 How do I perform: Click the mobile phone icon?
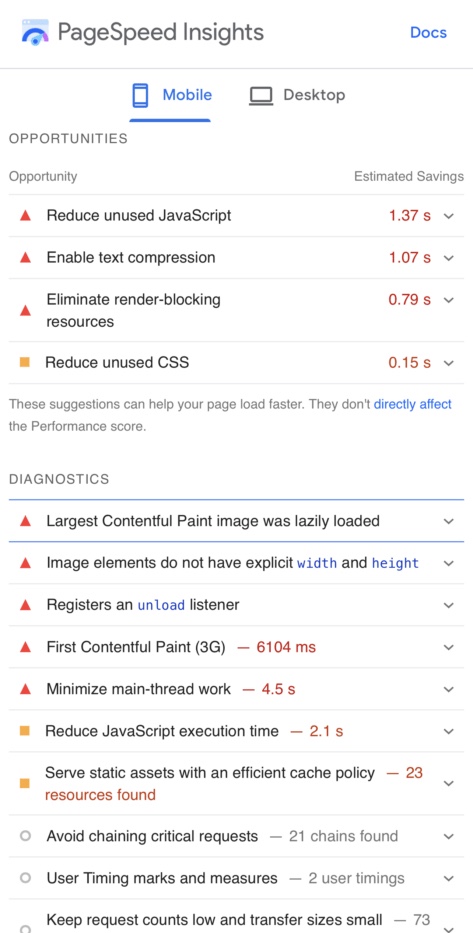coord(140,95)
